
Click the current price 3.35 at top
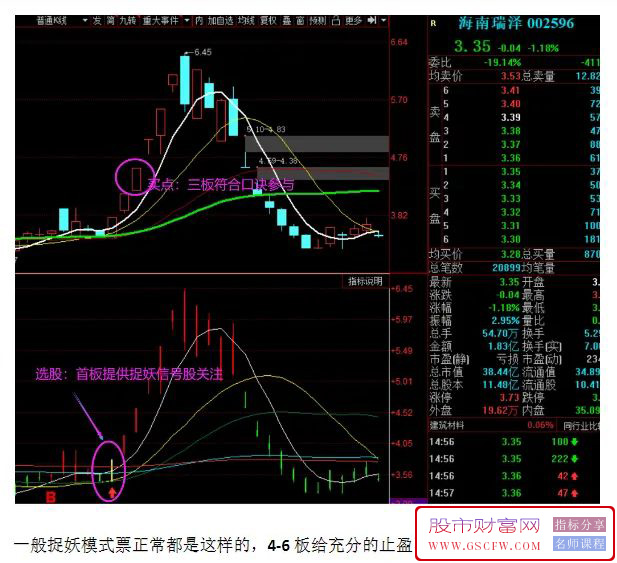click(x=472, y=46)
